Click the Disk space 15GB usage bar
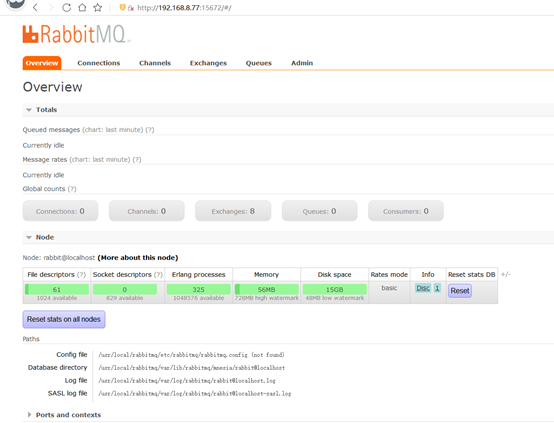 tap(335, 289)
